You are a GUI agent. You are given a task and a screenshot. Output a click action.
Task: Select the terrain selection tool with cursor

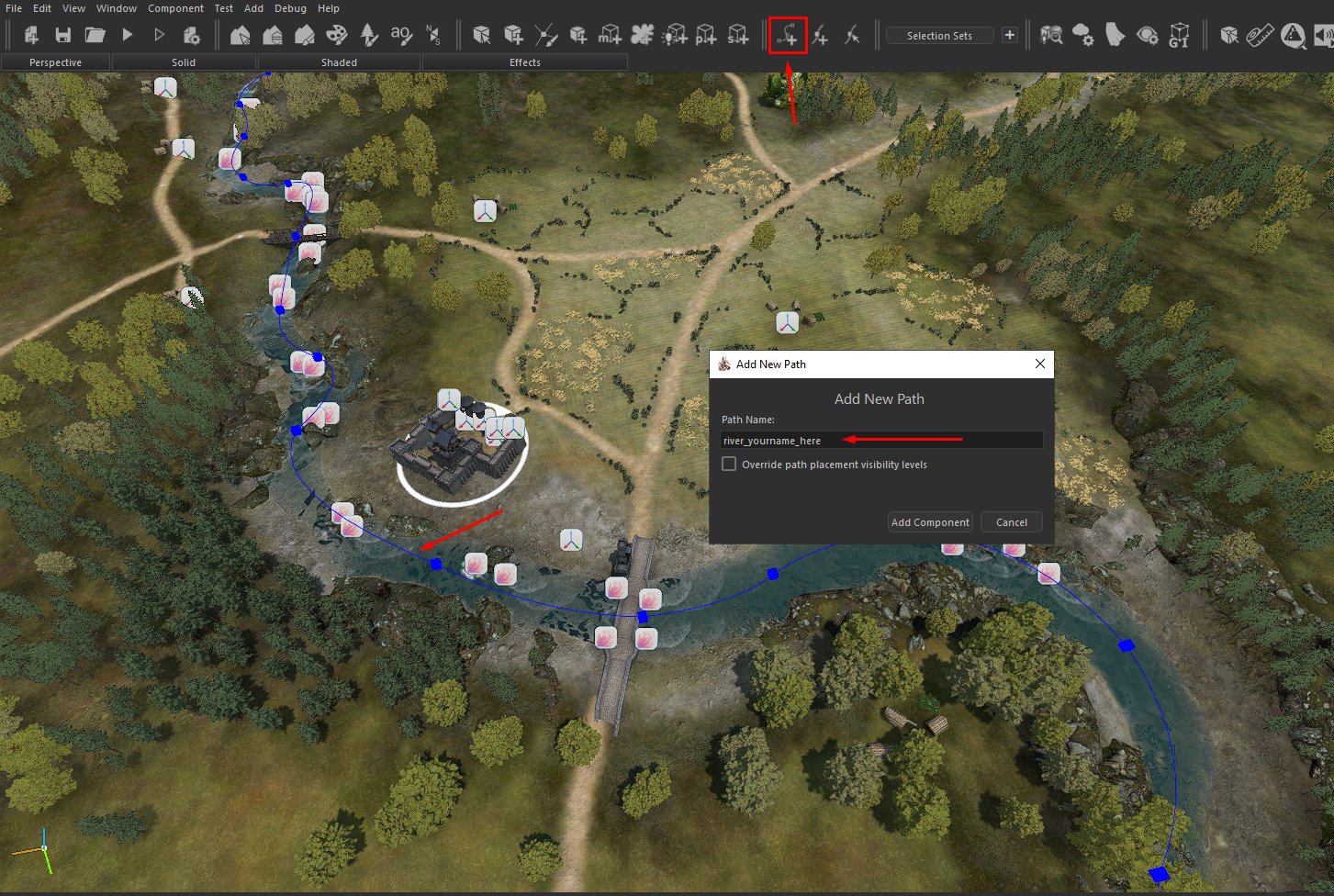click(x=241, y=35)
